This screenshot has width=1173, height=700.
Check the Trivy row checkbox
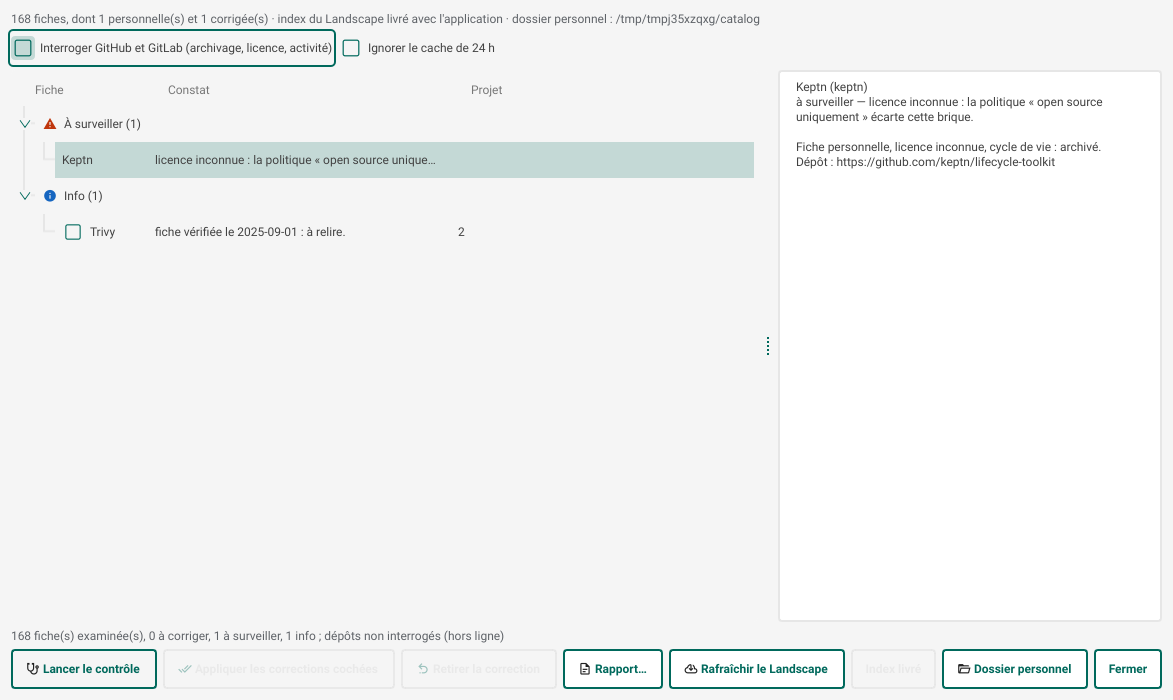point(73,232)
